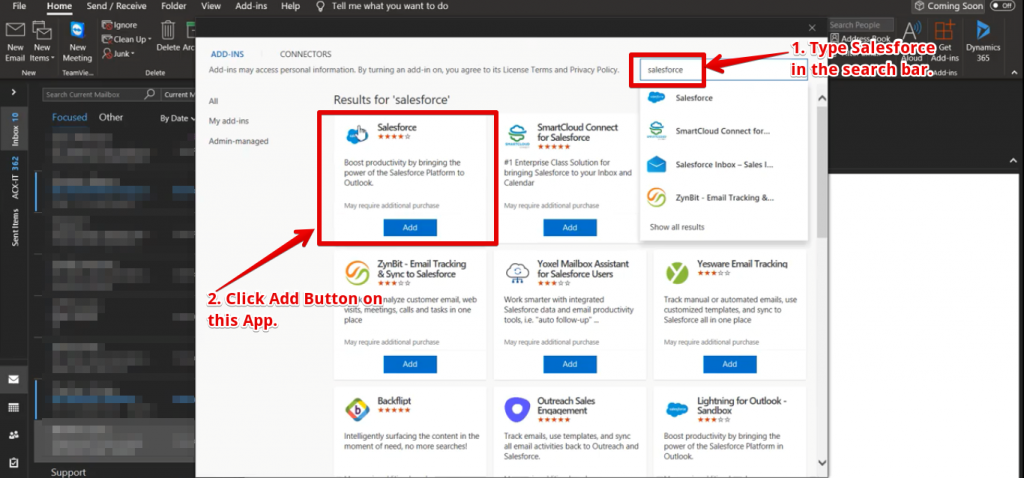Viewport: 1024px width, 478px height.
Task: Add Yesware Email Tracking add-in
Action: [730, 364]
